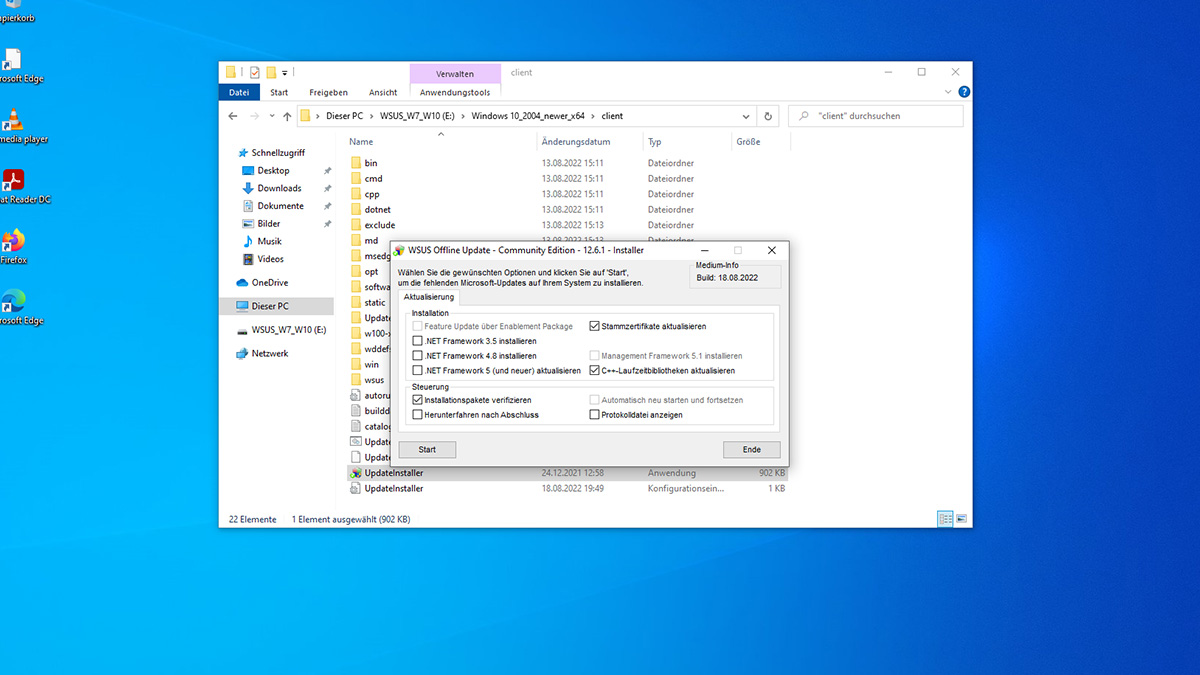The width and height of the screenshot is (1200, 675).
Task: Click the bin folder icon
Action: 356,163
